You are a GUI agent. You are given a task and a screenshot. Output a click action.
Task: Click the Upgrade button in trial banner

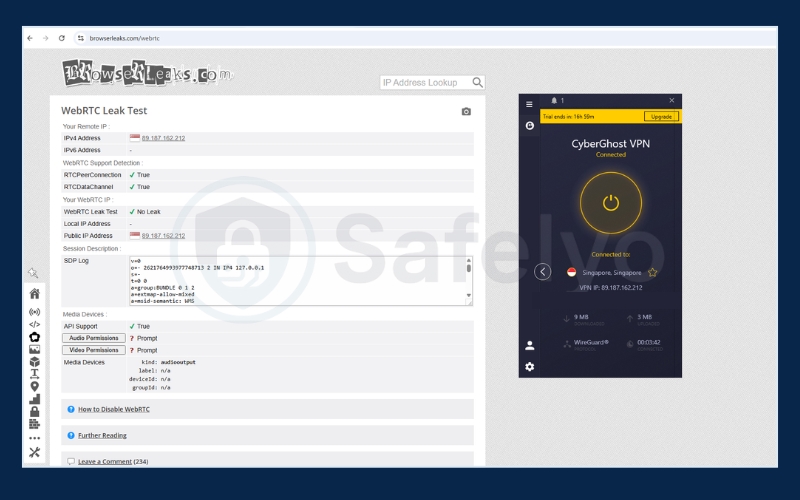[x=661, y=116]
